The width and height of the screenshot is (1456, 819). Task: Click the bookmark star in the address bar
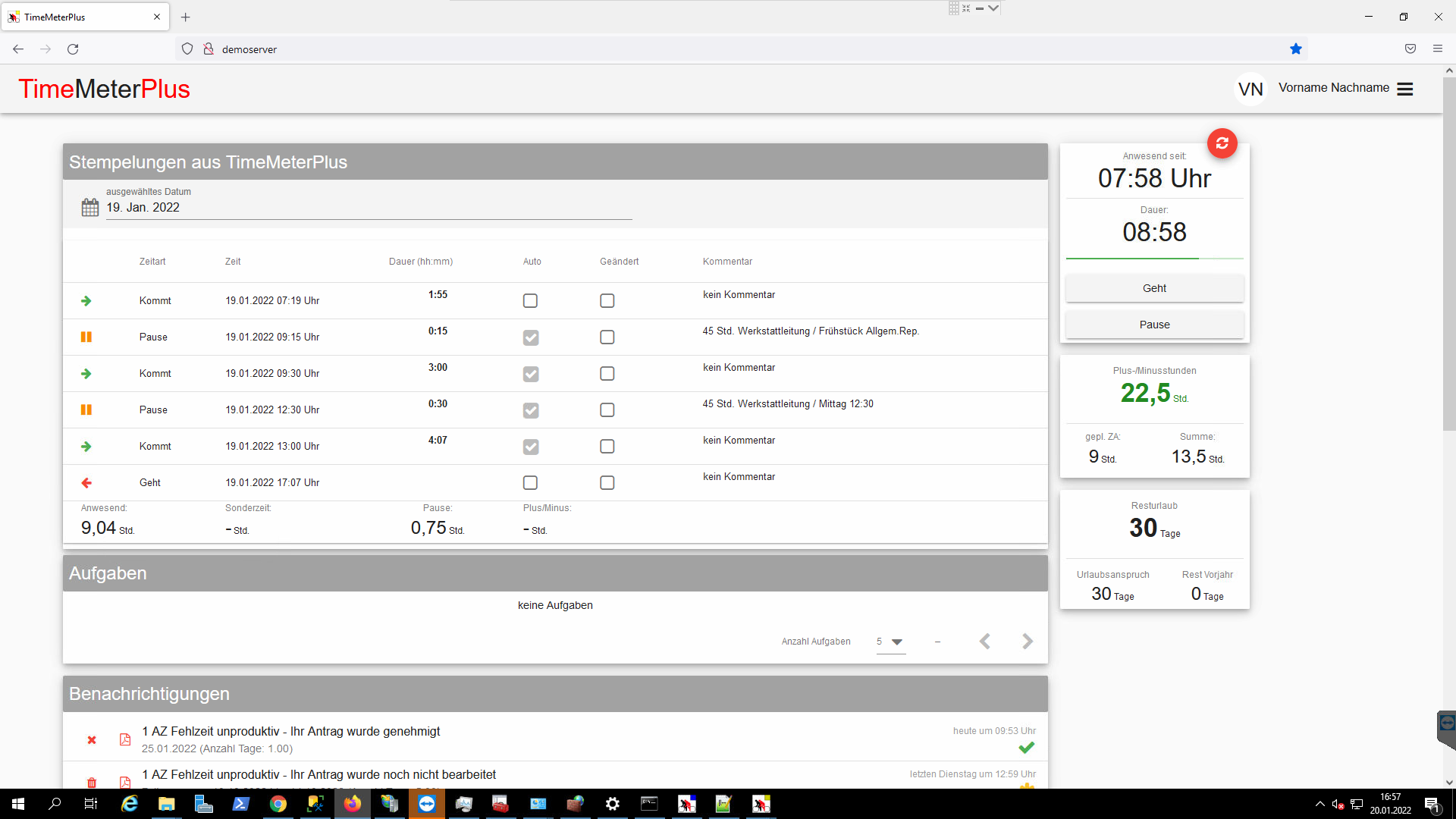1295,49
